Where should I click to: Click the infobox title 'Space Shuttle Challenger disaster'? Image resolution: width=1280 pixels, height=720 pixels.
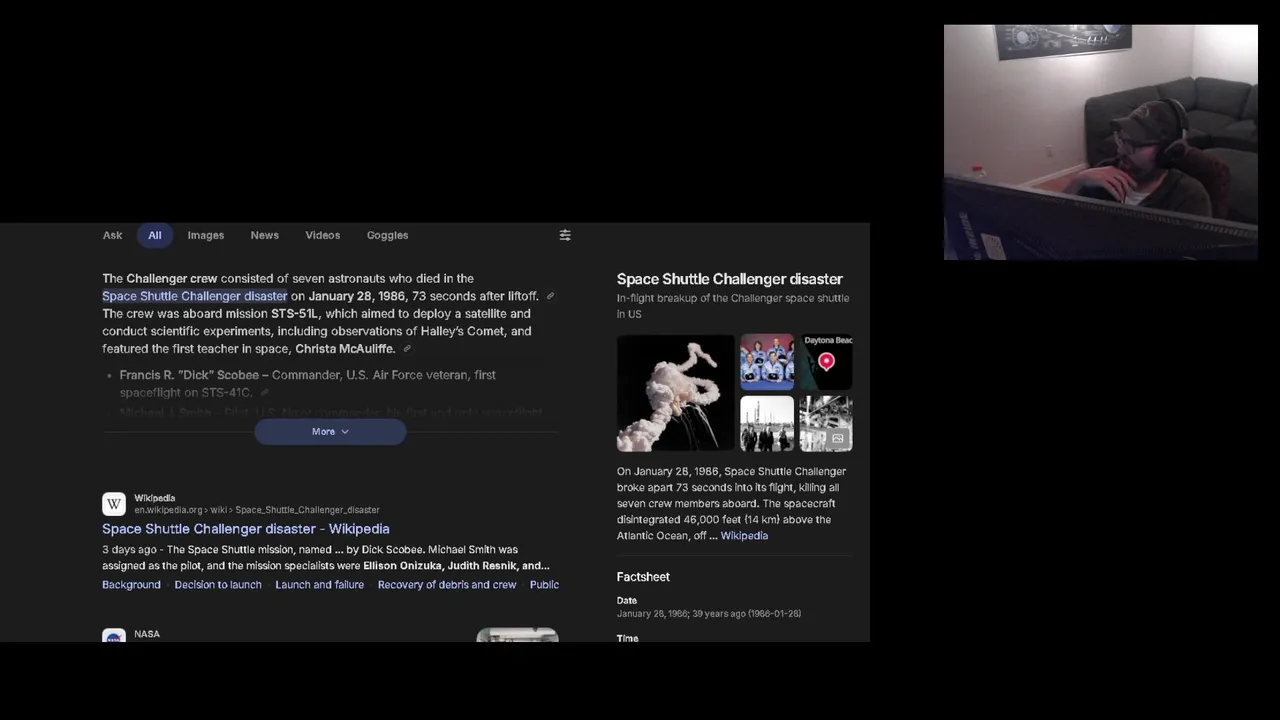click(x=730, y=279)
